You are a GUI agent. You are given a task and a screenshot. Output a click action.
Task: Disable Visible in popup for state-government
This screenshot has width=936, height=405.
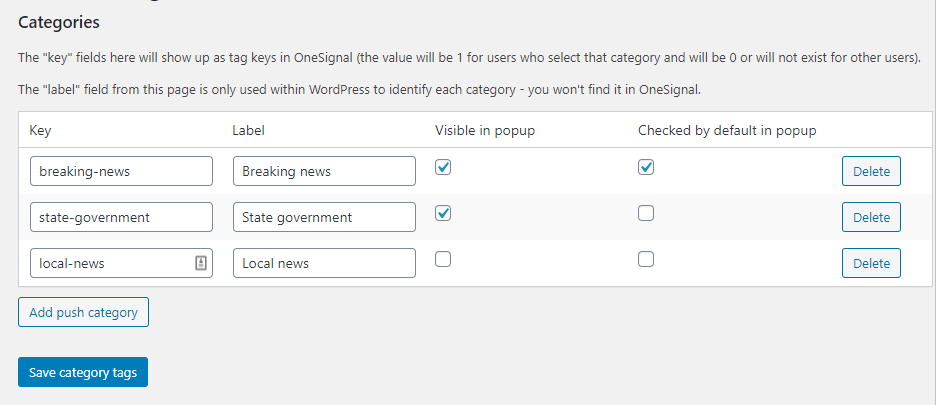click(x=443, y=213)
